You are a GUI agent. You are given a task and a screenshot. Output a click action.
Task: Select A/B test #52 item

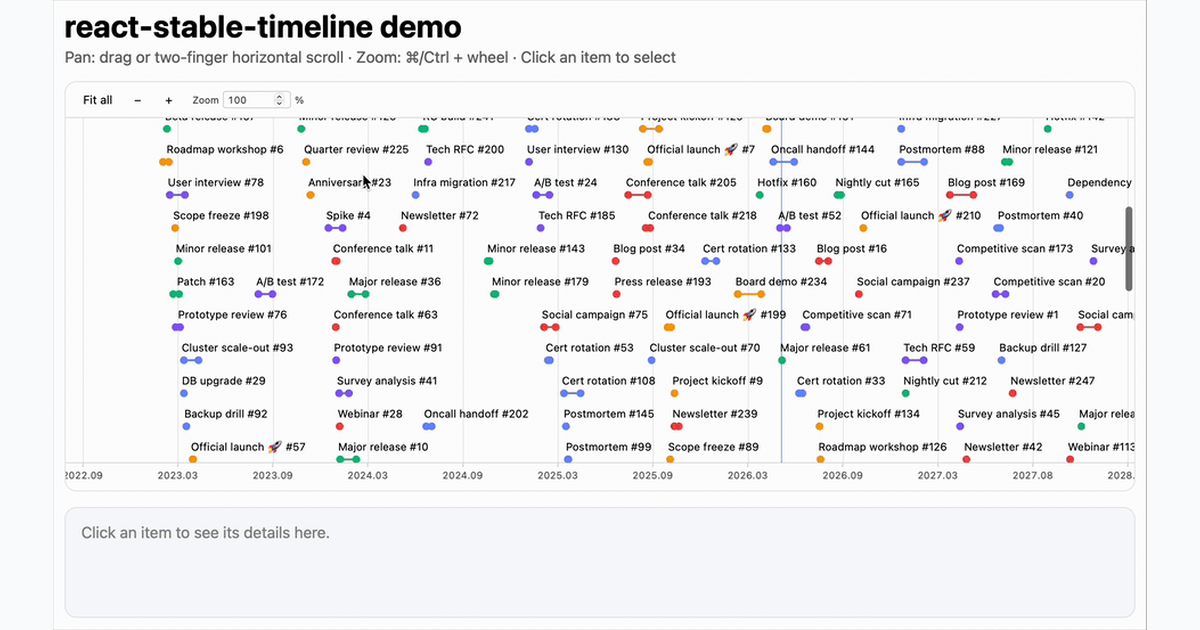810,215
